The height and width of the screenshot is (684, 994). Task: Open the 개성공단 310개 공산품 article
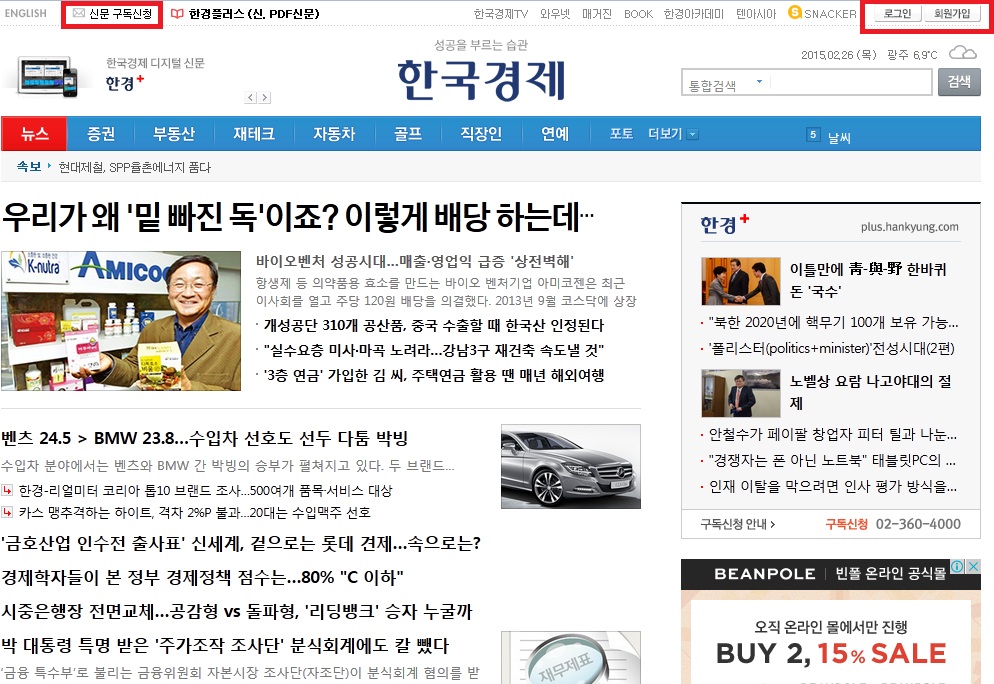434,325
